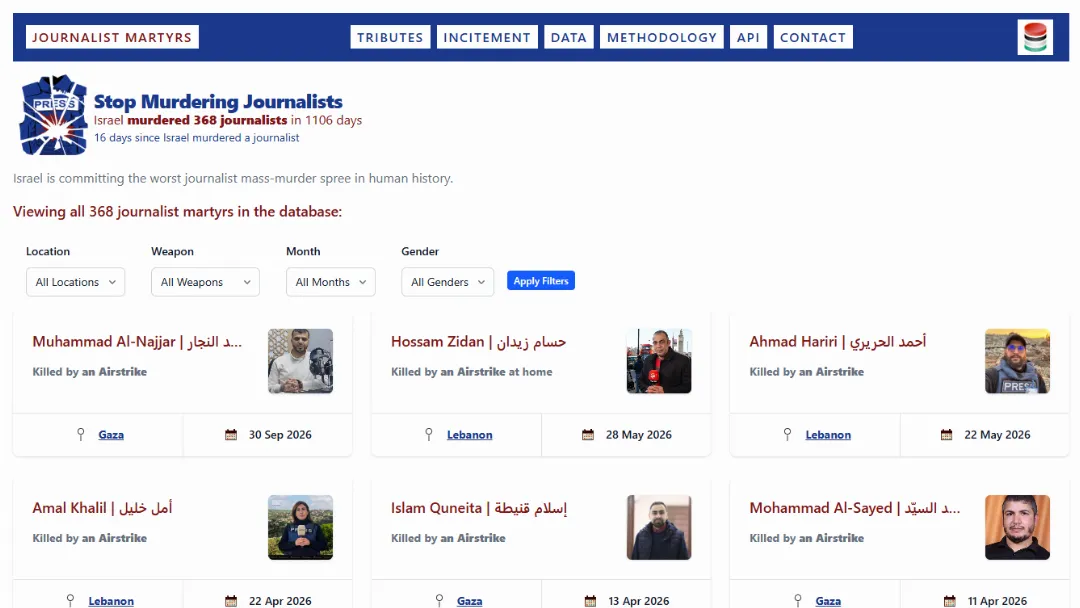Image resolution: width=1080 pixels, height=608 pixels.
Task: Click the location pin icon beside Gaza in Muhammad Al-Najjar's card
Action: click(81, 434)
